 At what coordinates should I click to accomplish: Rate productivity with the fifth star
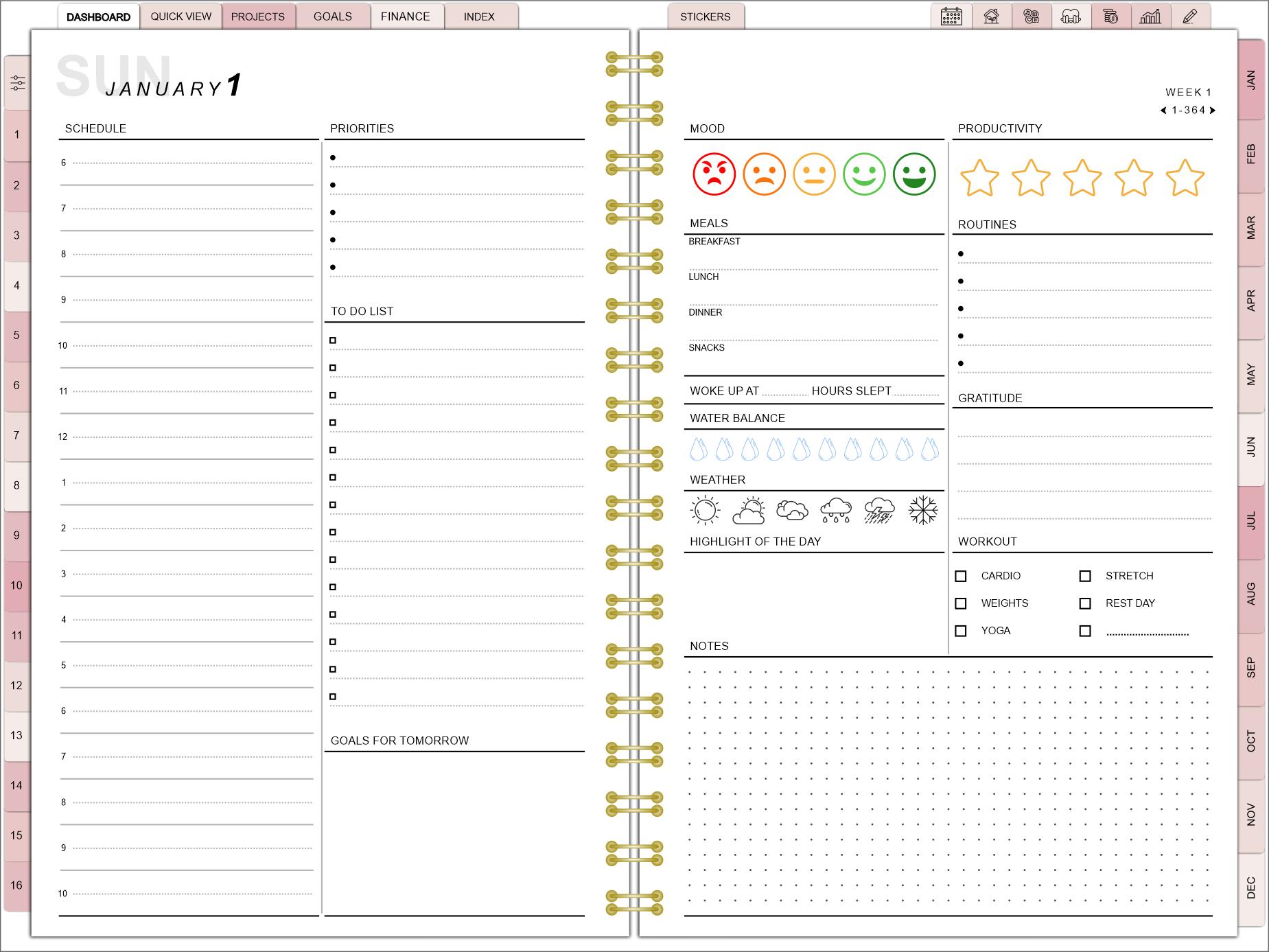[1185, 178]
